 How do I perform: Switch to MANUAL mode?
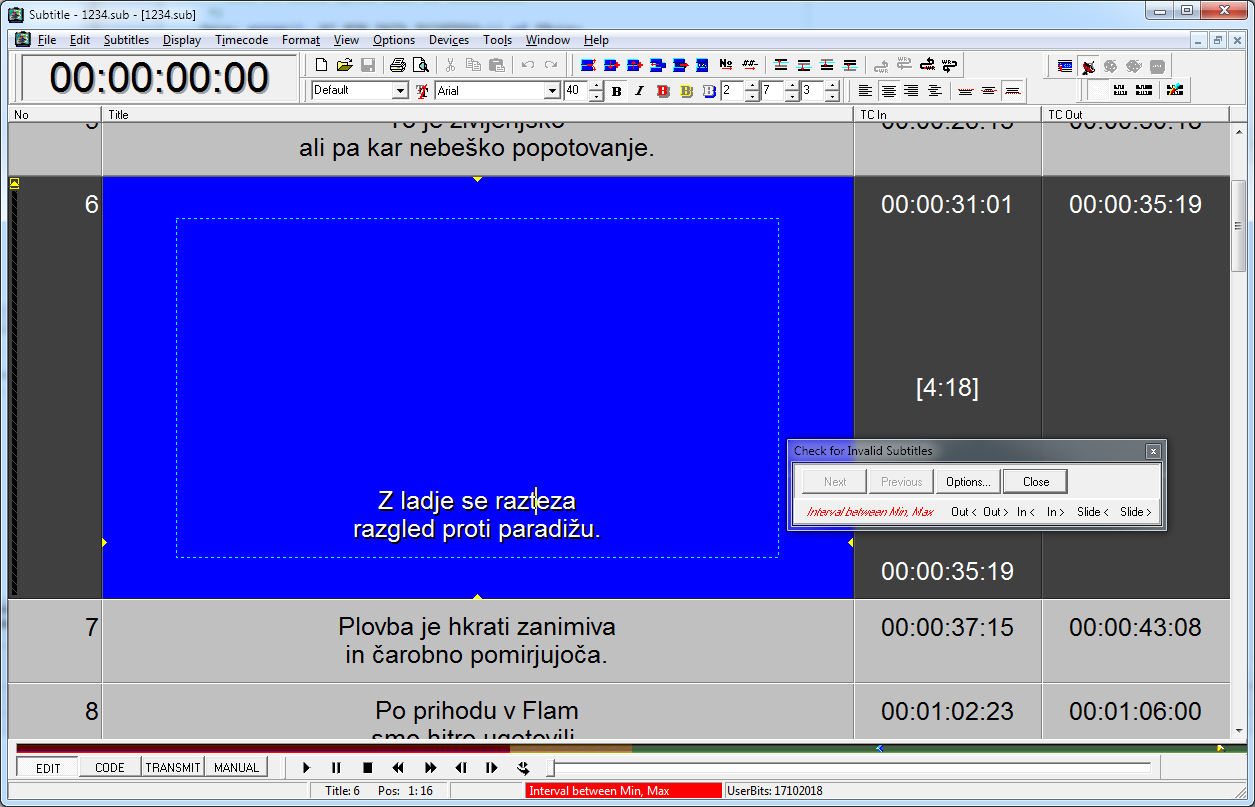click(237, 768)
